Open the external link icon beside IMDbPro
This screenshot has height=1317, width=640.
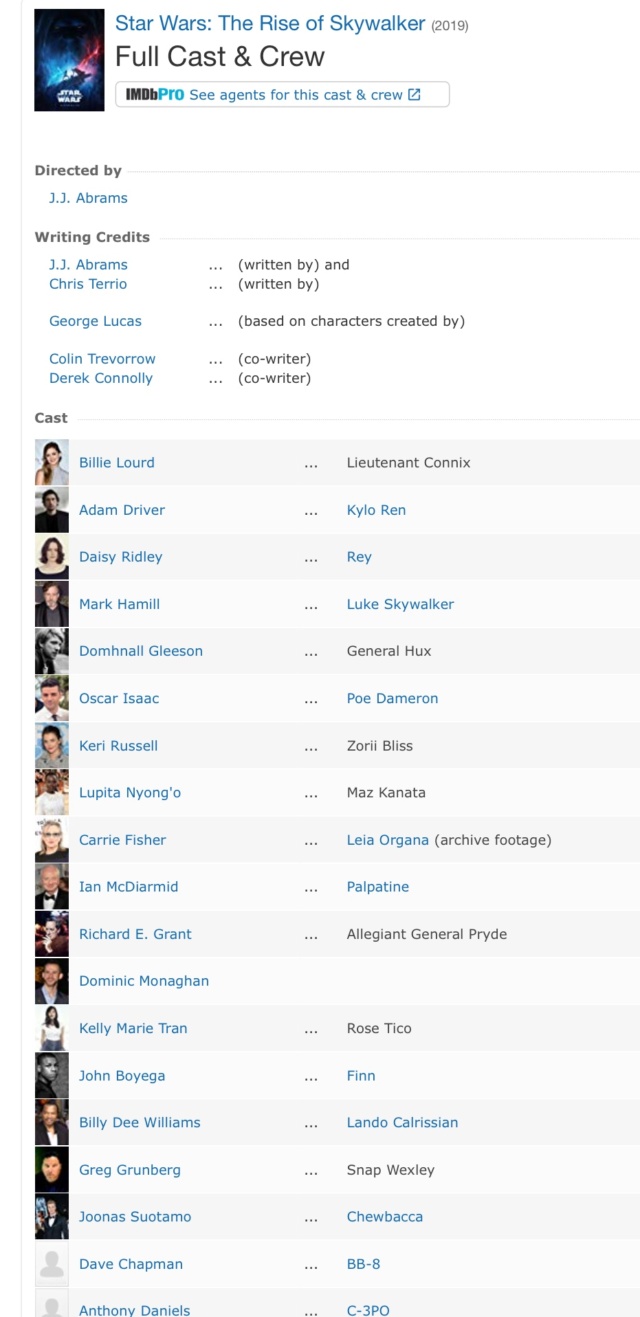point(414,95)
